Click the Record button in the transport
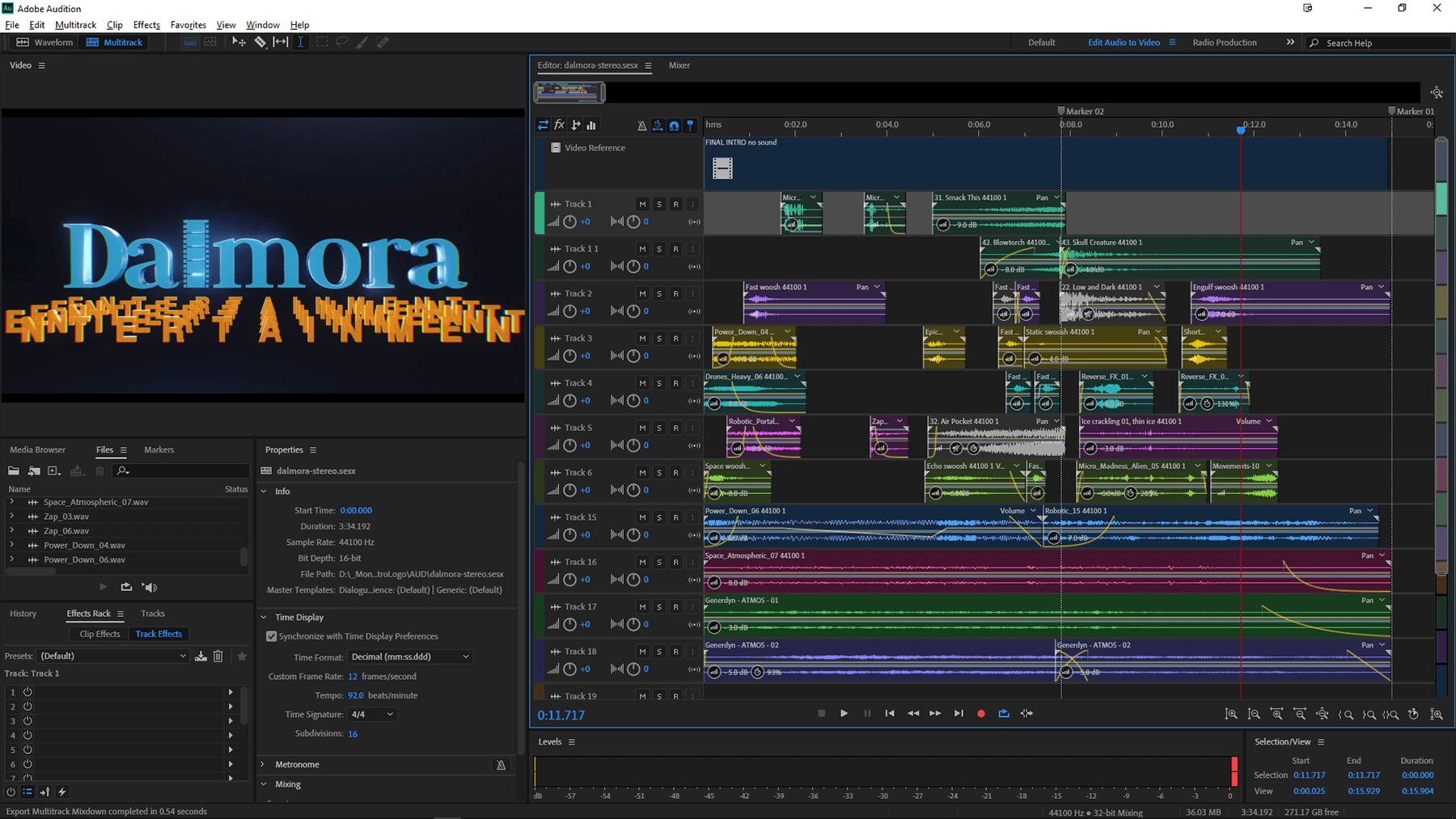 point(981,713)
